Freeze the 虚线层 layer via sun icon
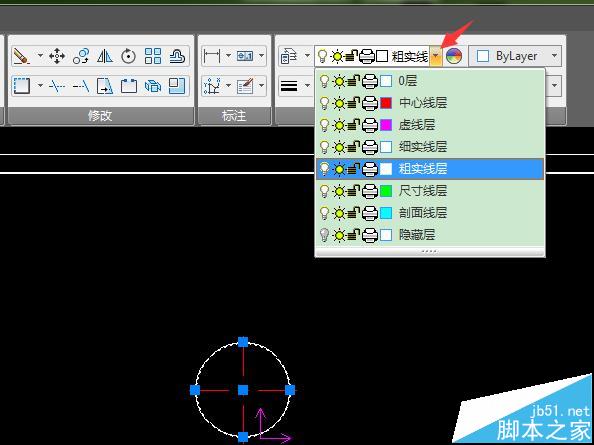The height and width of the screenshot is (445, 594). coord(339,125)
